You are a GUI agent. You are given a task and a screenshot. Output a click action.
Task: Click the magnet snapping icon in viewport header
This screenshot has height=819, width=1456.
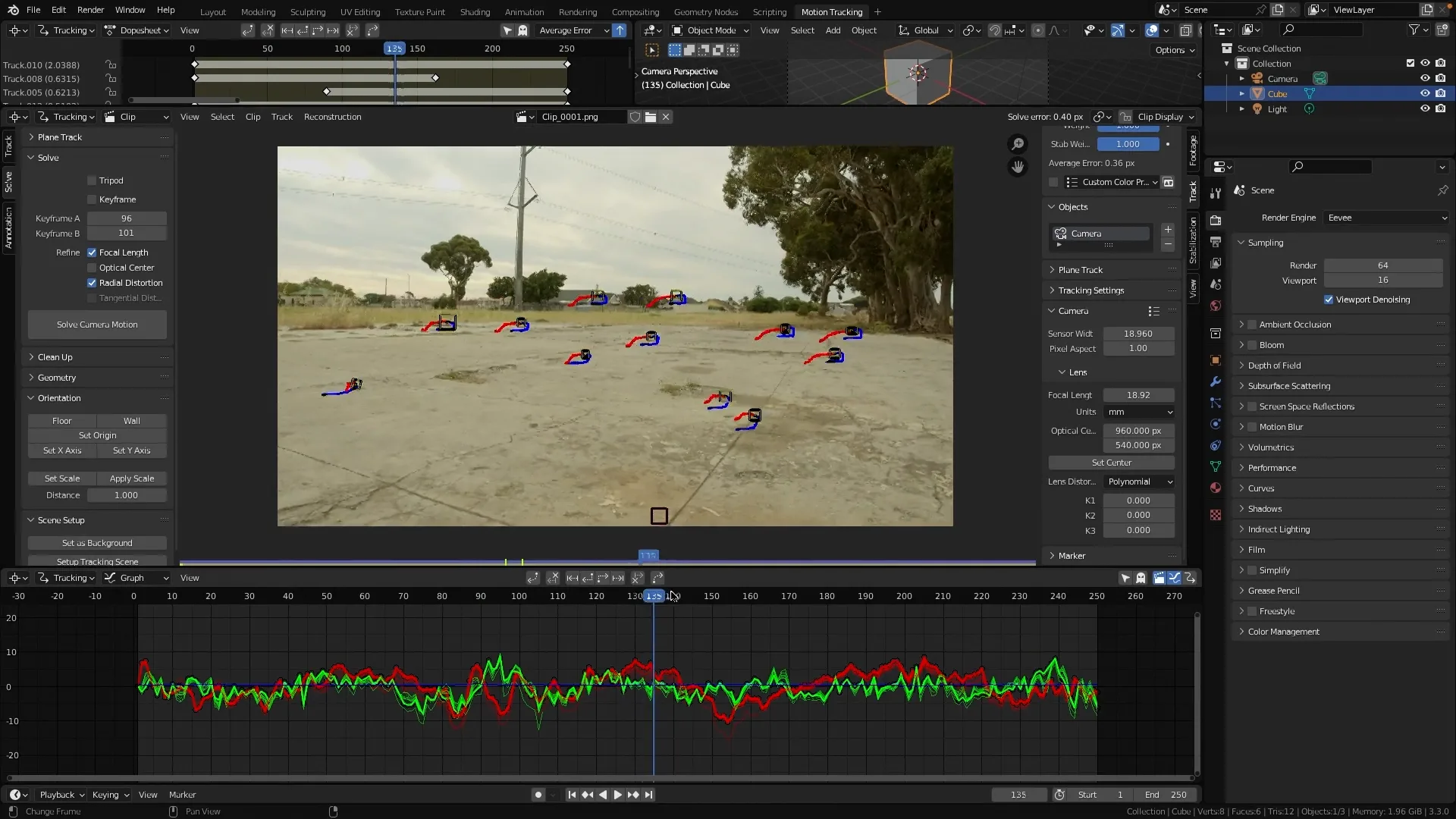(x=994, y=30)
